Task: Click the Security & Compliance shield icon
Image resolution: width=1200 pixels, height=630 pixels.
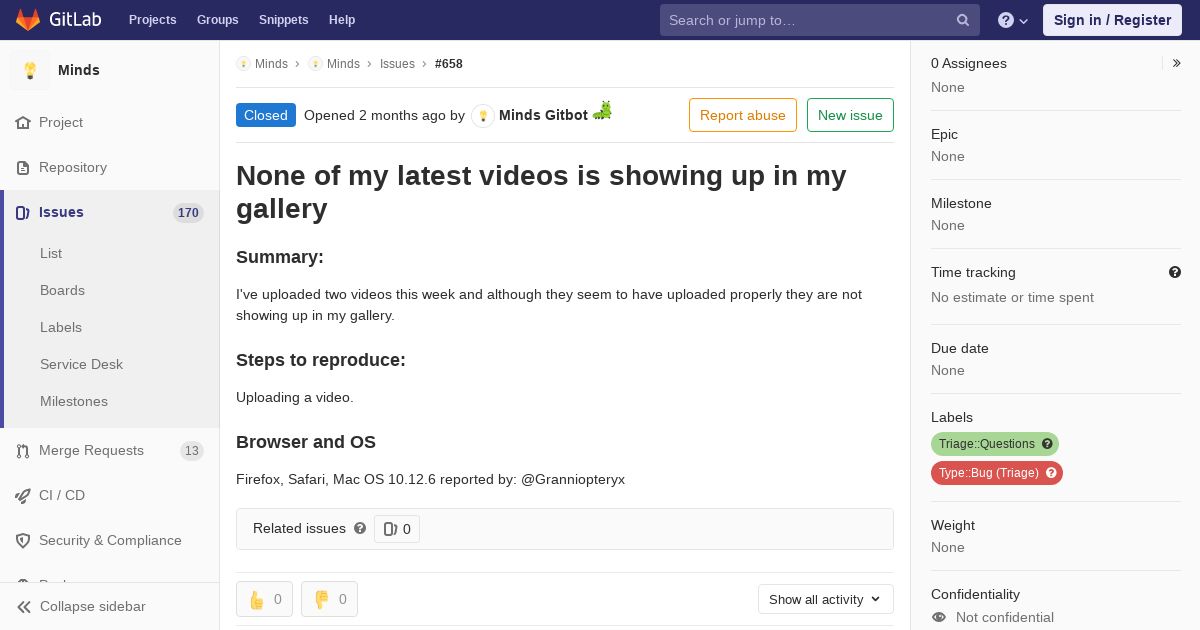Action: click(23, 540)
